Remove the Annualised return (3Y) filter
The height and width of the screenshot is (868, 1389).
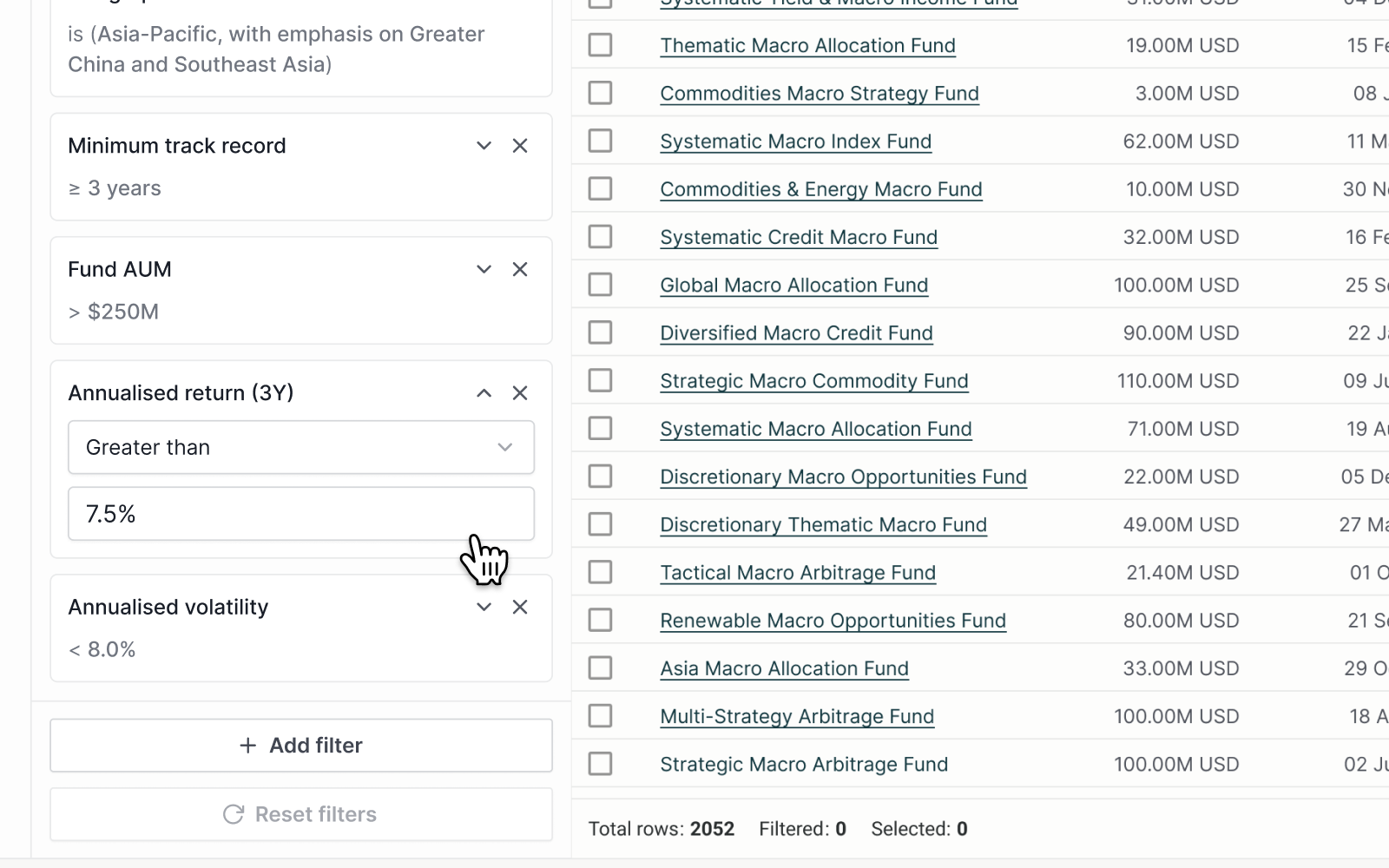520,393
